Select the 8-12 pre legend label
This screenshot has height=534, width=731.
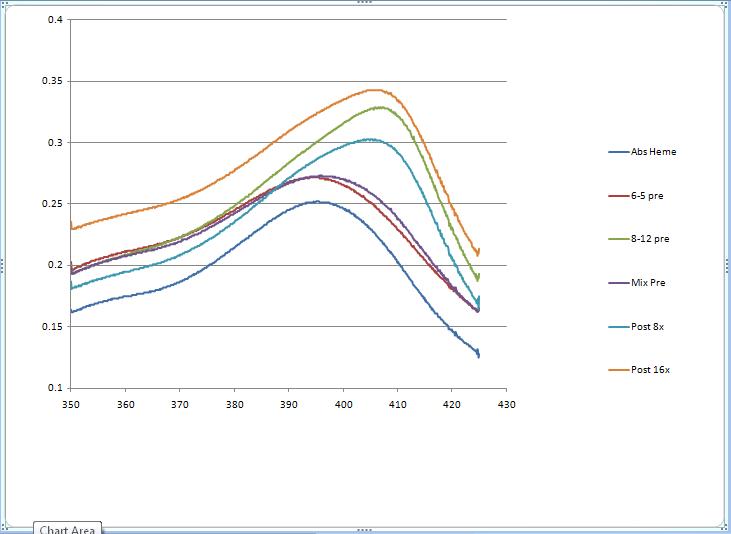649,239
